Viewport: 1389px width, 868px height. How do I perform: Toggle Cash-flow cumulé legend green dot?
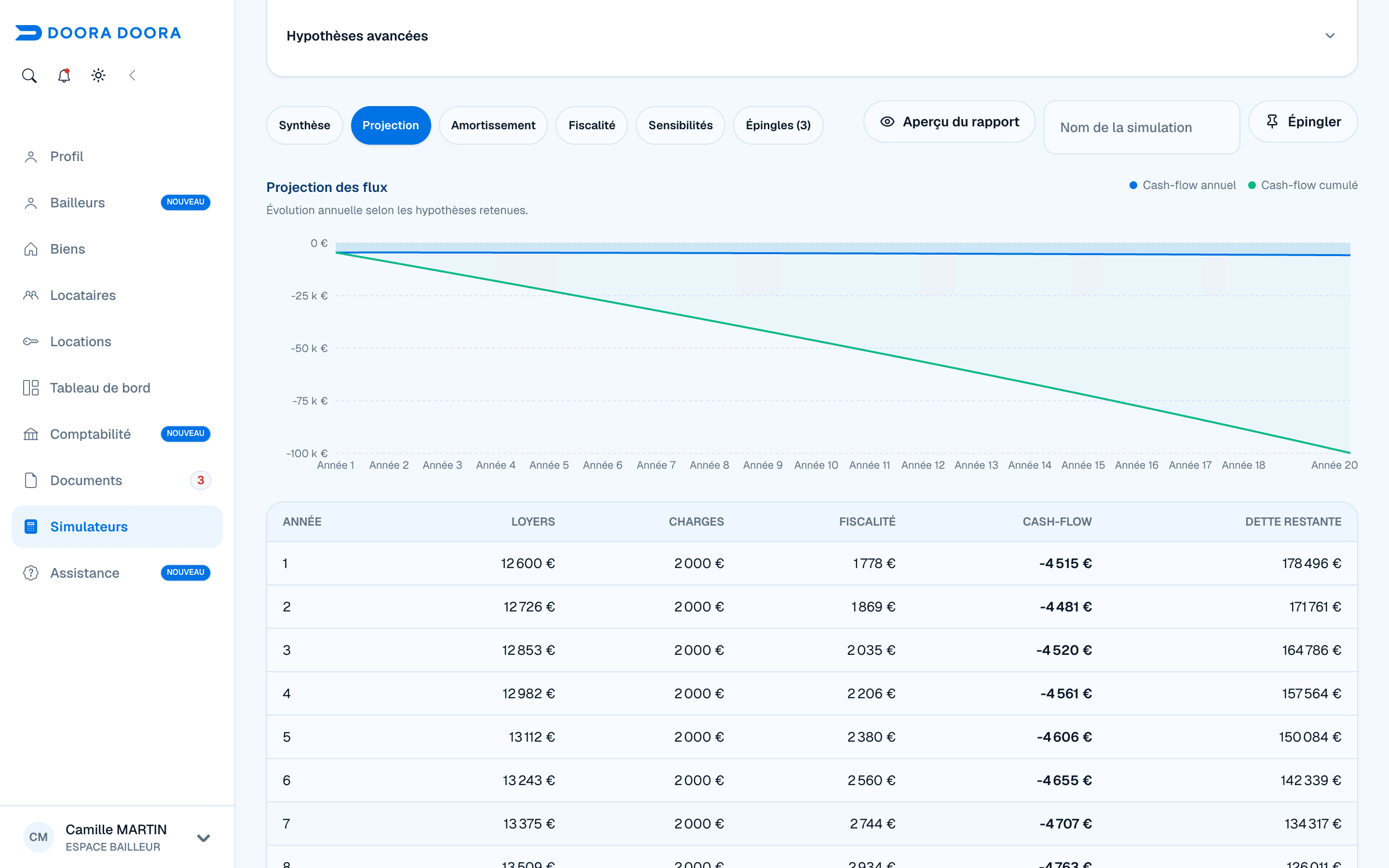point(1252,186)
